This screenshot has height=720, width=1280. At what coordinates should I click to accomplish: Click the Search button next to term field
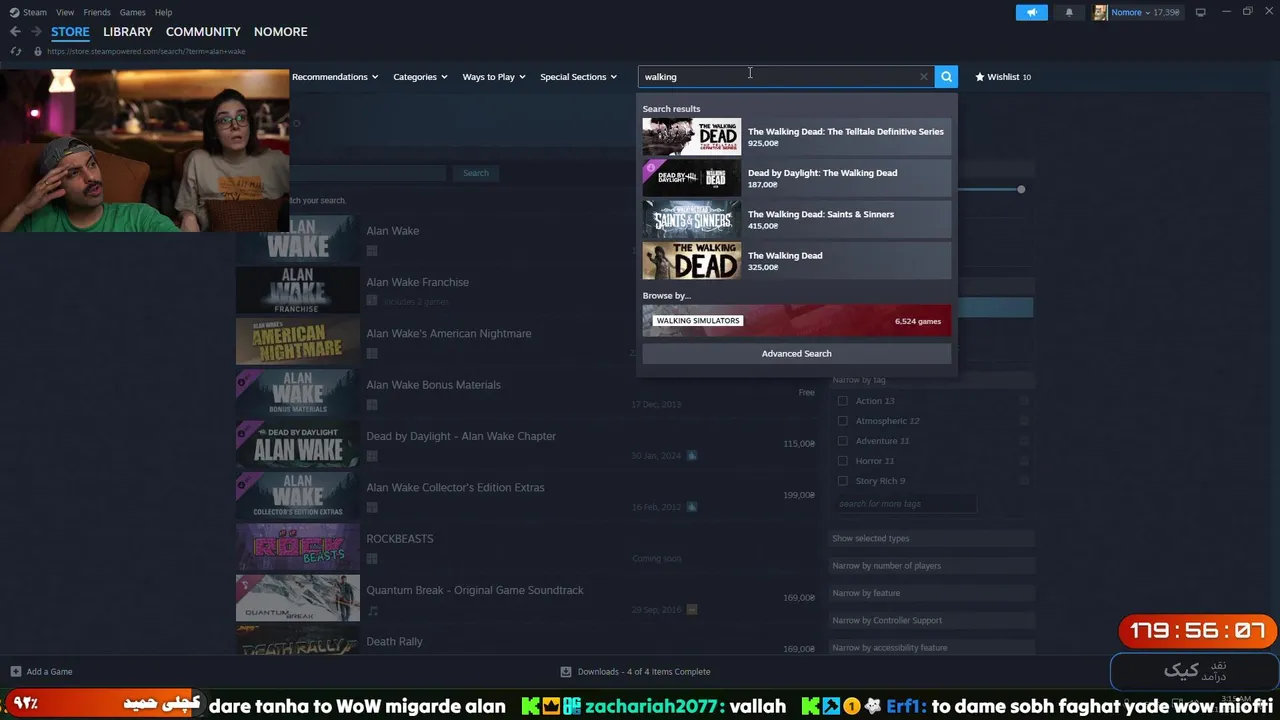pos(476,173)
